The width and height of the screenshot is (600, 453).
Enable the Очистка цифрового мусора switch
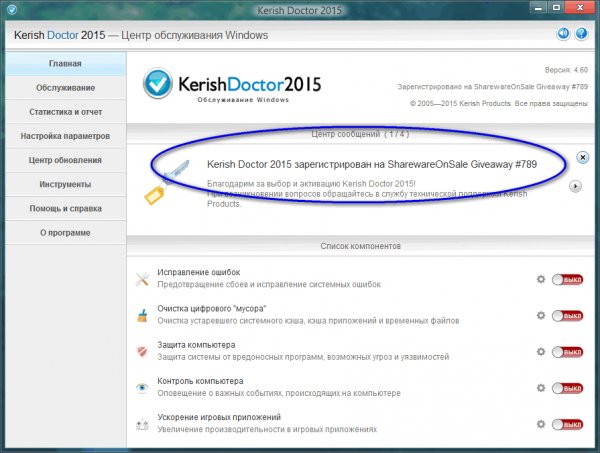(567, 316)
